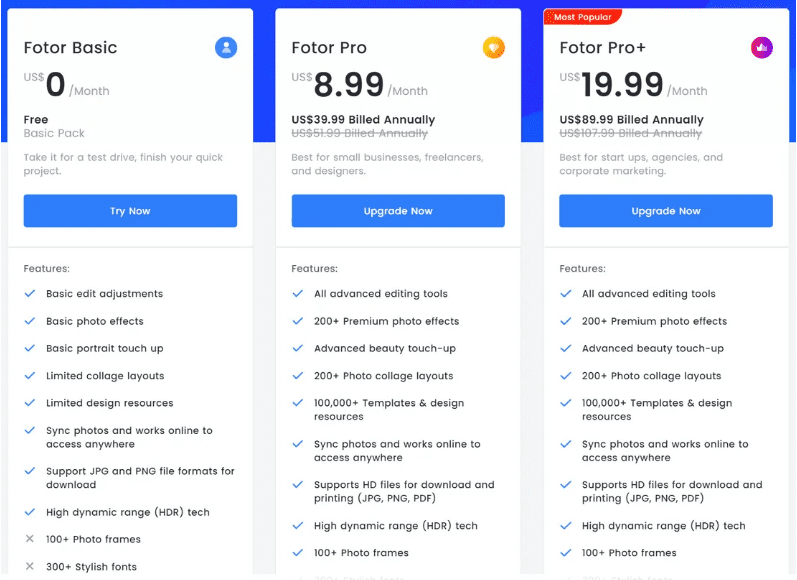This screenshot has height=580, width=797.
Task: Click Upgrade Now under Fotor Pro+
Action: (666, 210)
